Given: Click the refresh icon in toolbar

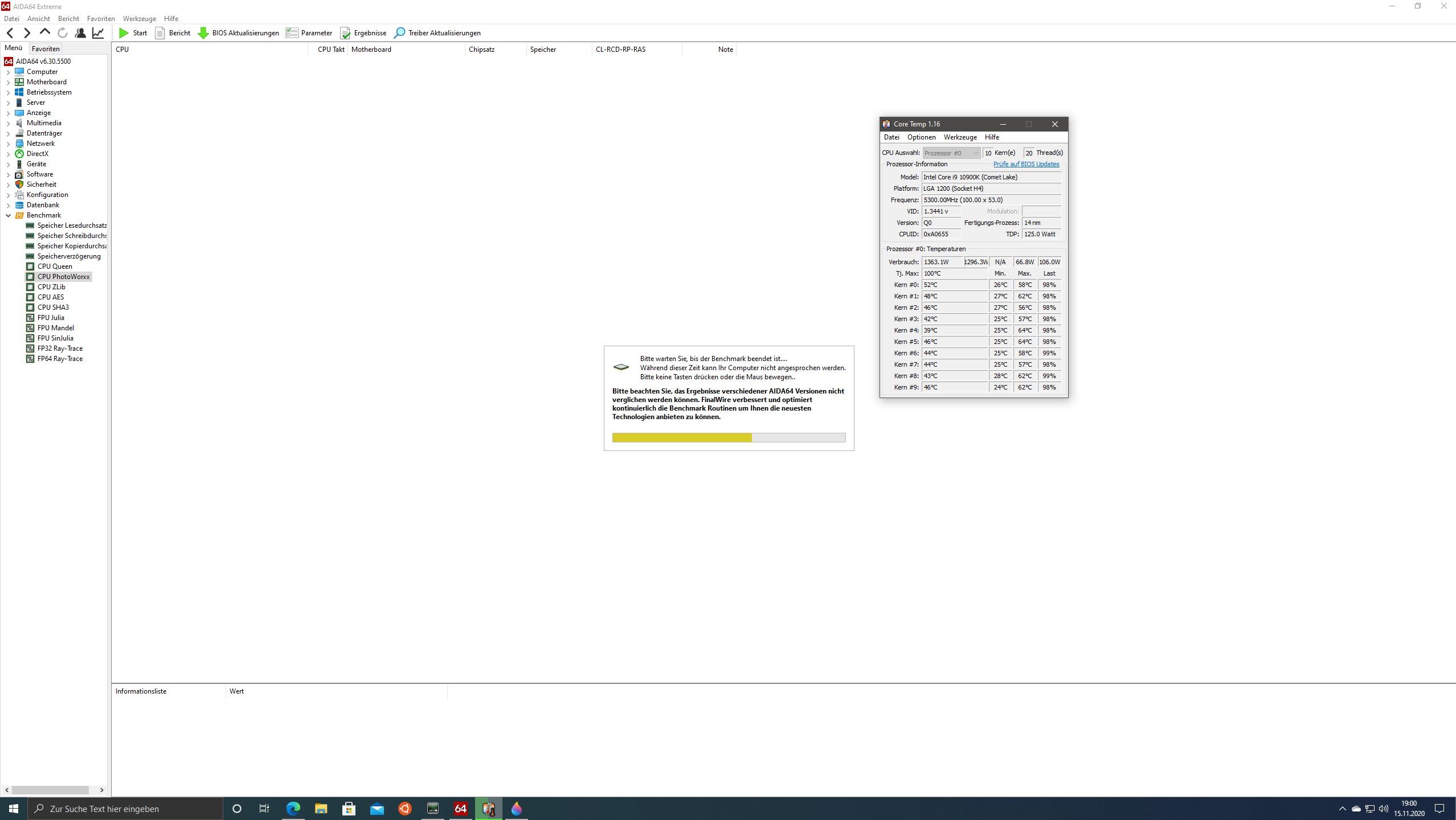Looking at the screenshot, I should 63,33.
